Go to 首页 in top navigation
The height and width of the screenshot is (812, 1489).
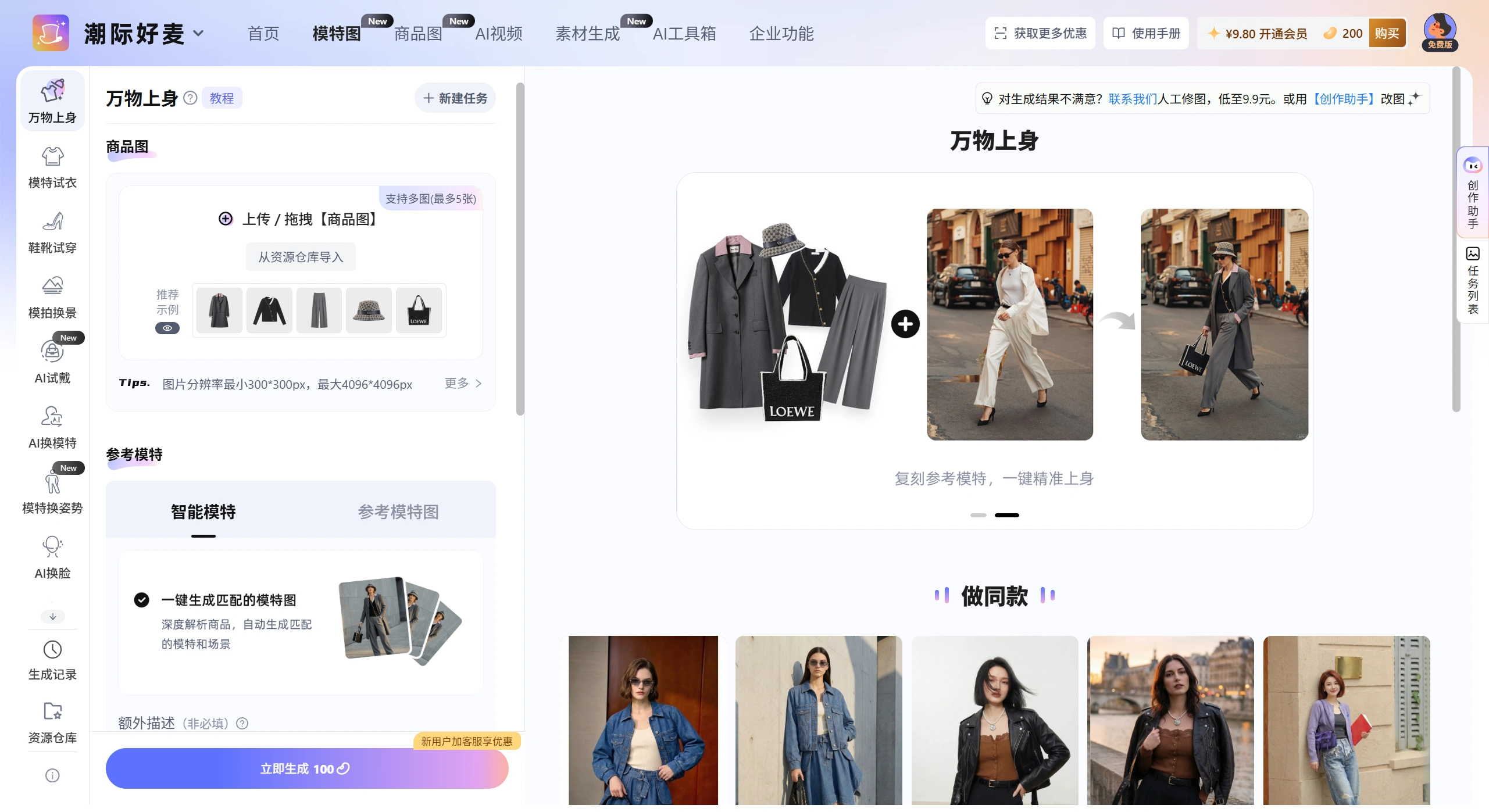(263, 34)
